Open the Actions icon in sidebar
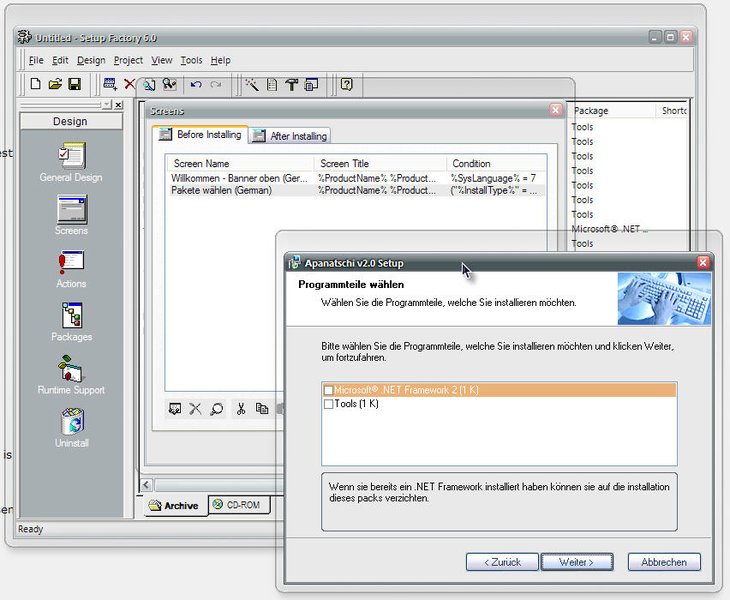 tap(70, 263)
